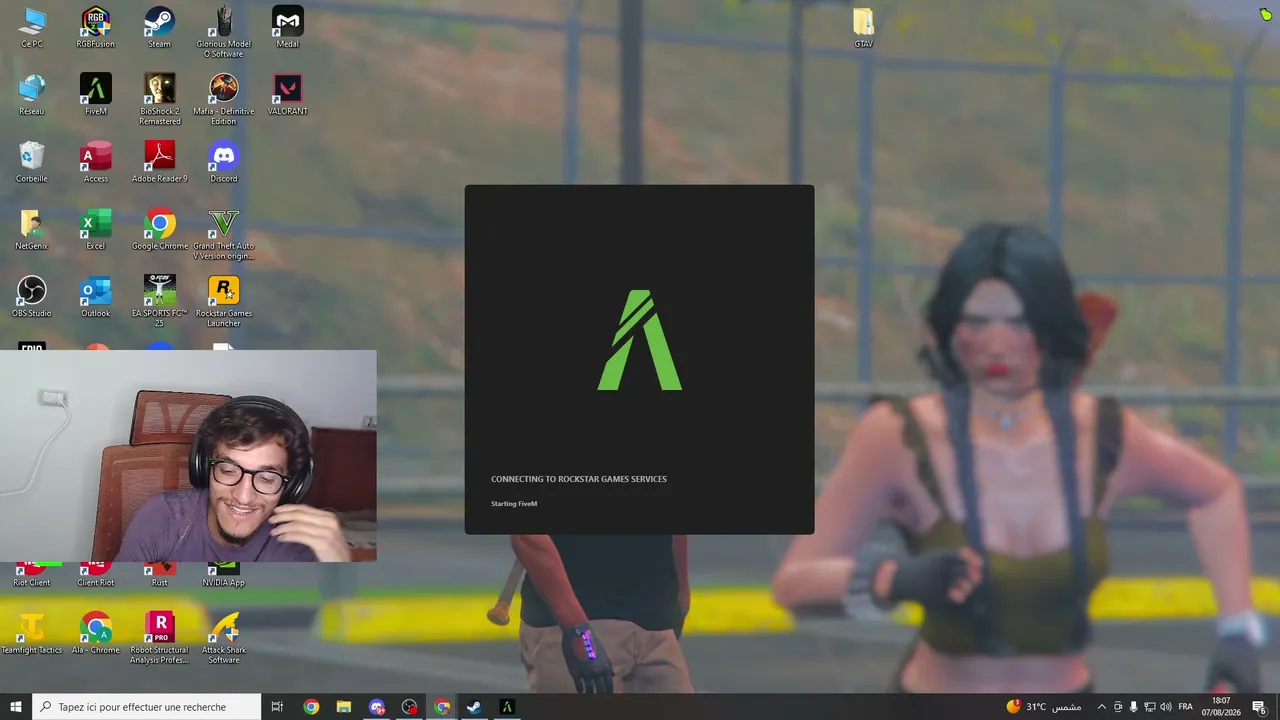Click the 'Connecting to Rockstar Games Services' status
1280x720 pixels.
coord(579,479)
